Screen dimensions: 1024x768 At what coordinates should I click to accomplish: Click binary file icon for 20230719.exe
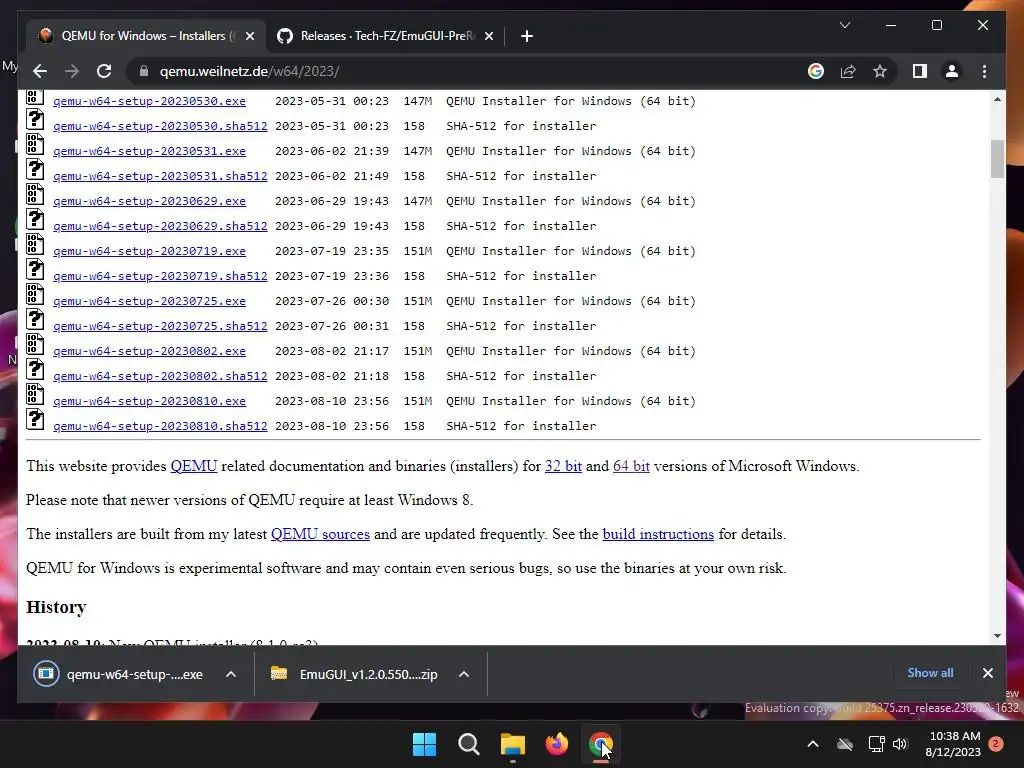pos(35,244)
